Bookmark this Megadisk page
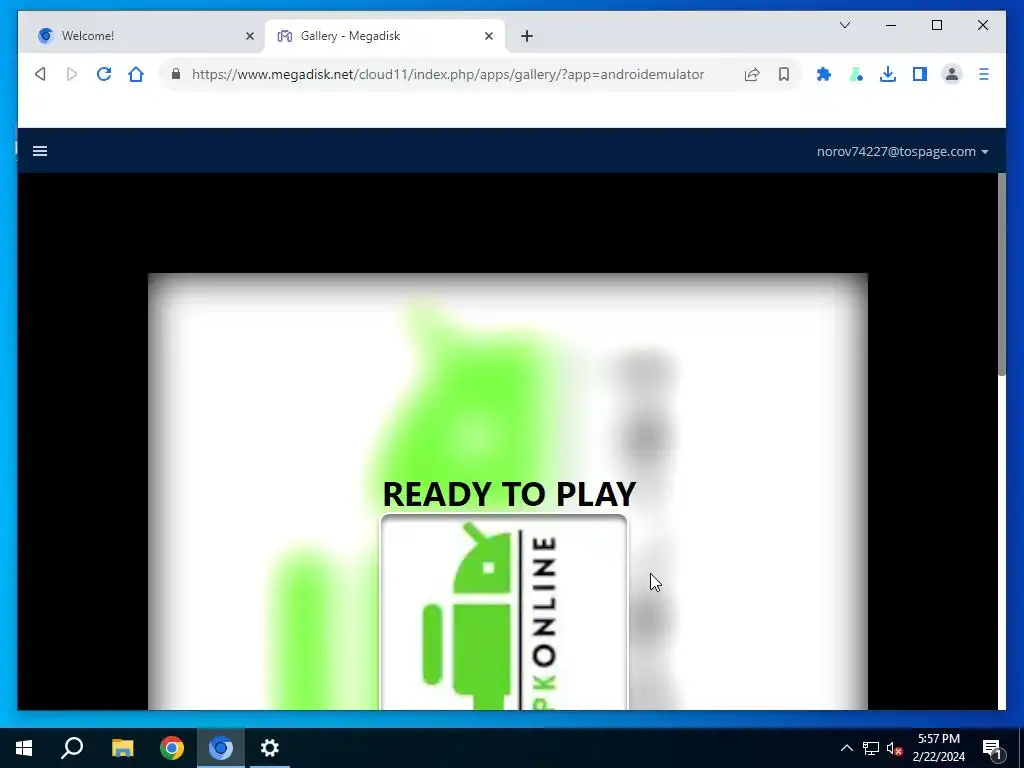The width and height of the screenshot is (1024, 768). (784, 74)
